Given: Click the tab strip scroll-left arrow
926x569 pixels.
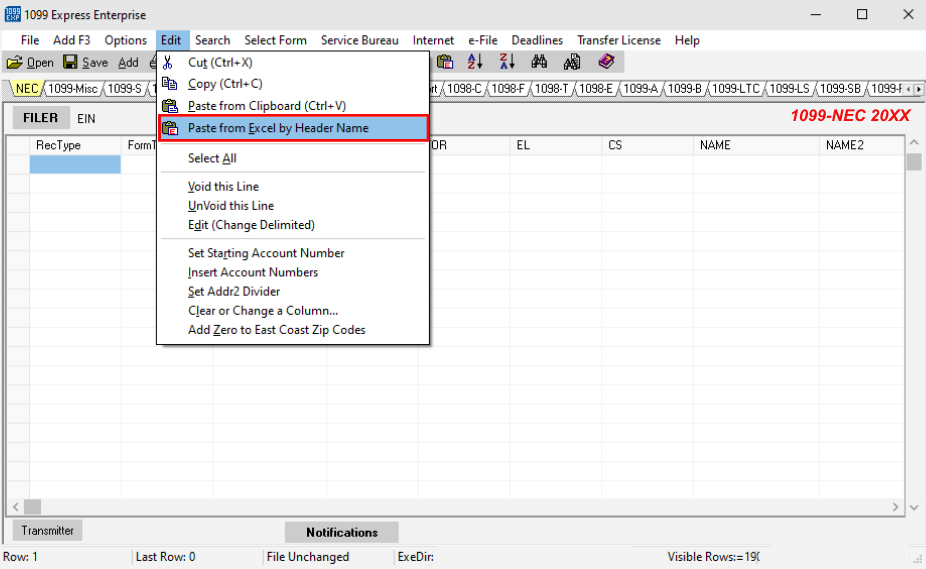Looking at the screenshot, I should click(x=908, y=89).
